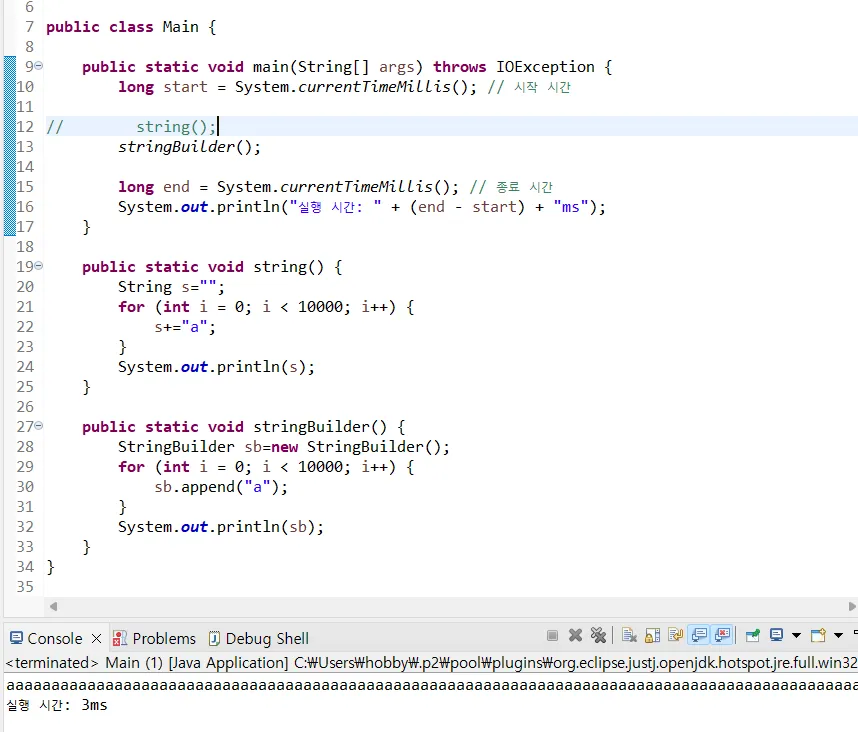Image resolution: width=858 pixels, height=732 pixels.
Task: Click the horizontal scrollbar right arrow
Action: [x=852, y=606]
